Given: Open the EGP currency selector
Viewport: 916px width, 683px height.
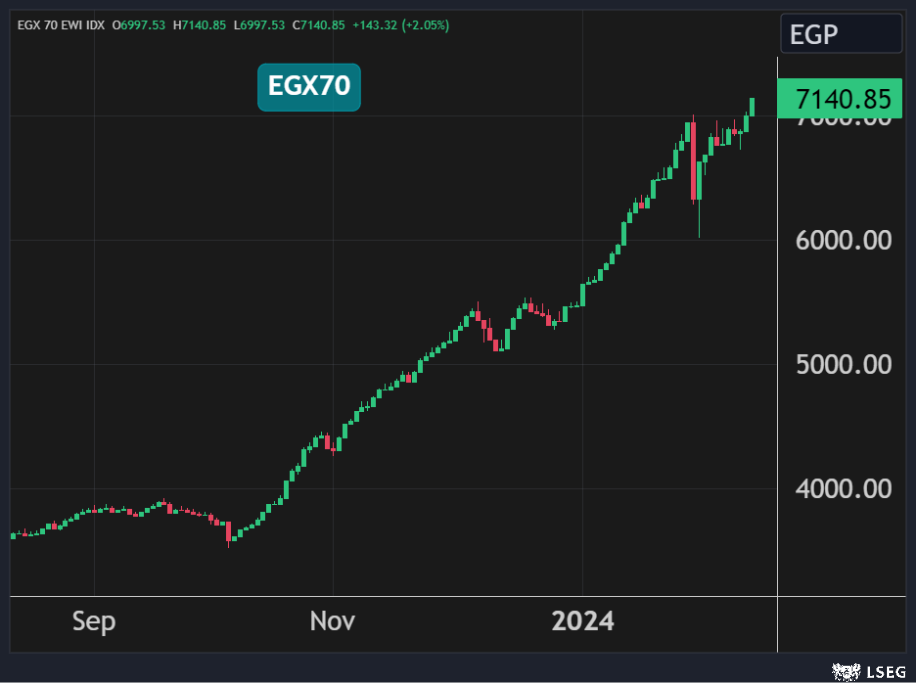Looking at the screenshot, I should pos(840,35).
